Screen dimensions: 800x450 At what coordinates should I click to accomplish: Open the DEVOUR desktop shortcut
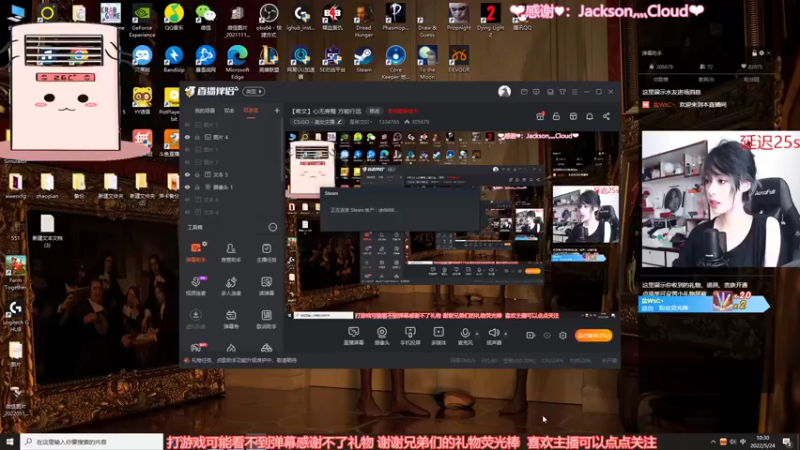pos(459,59)
